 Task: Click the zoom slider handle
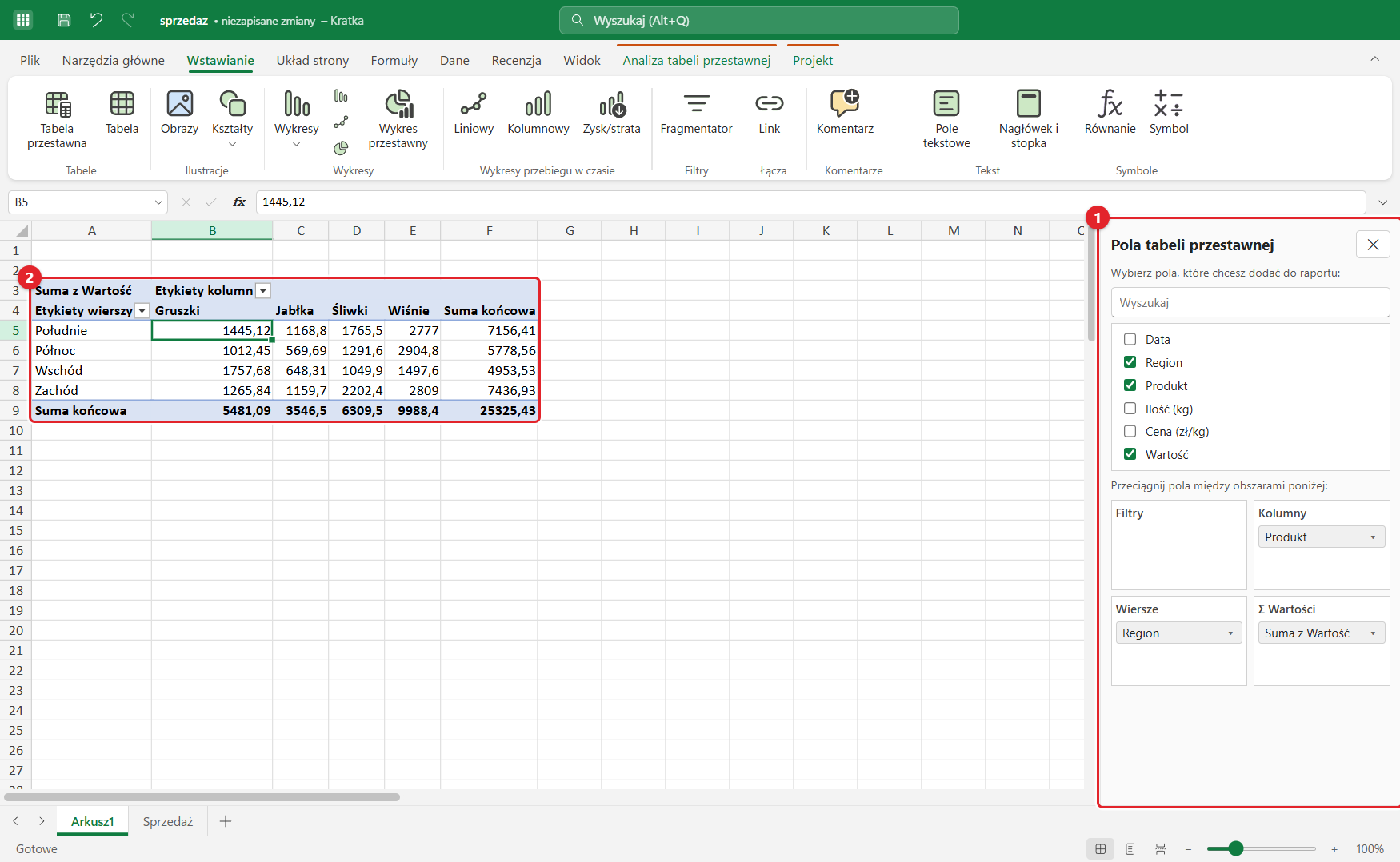click(x=1235, y=849)
